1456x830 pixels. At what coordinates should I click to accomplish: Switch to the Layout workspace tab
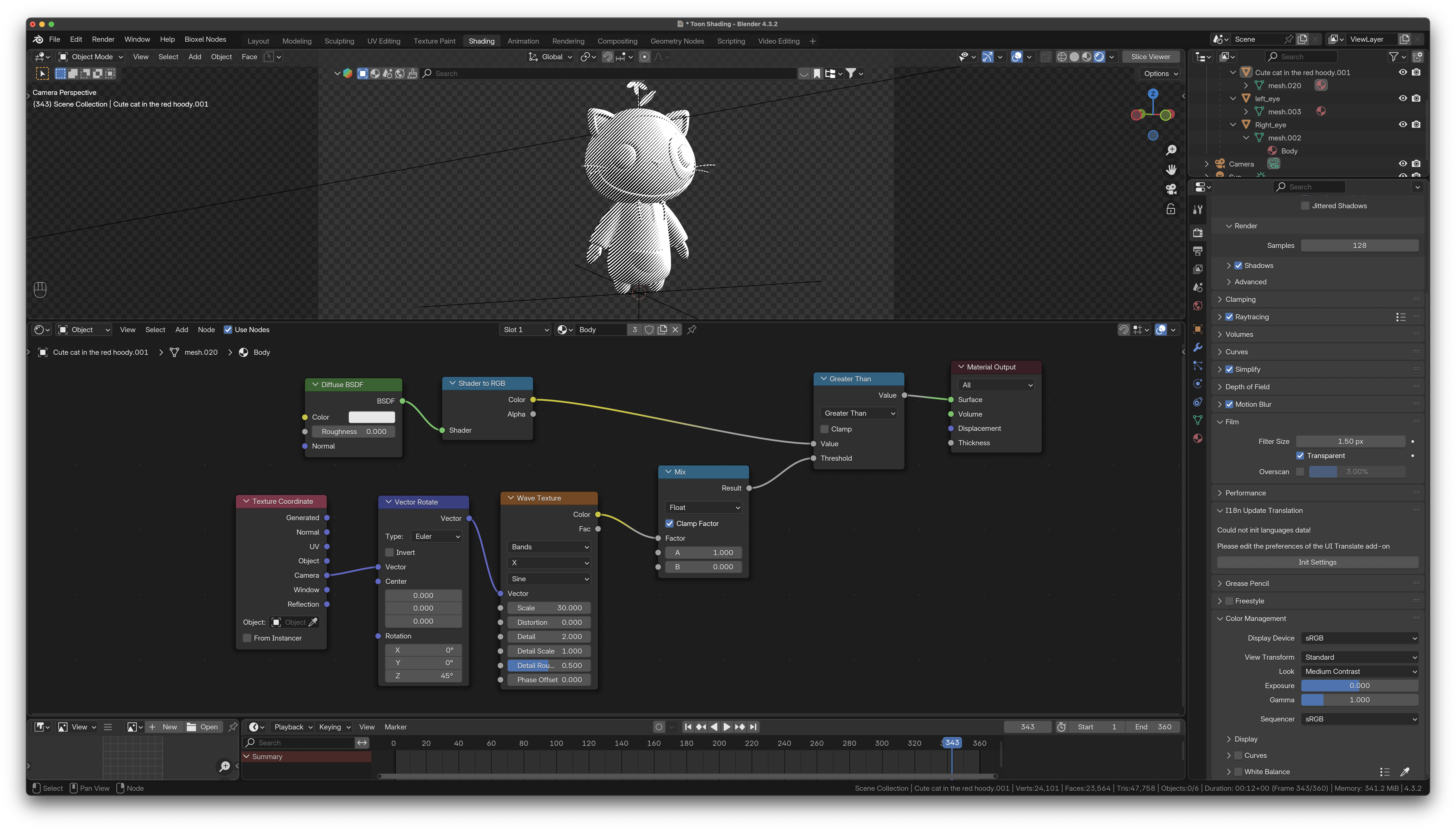click(x=258, y=41)
